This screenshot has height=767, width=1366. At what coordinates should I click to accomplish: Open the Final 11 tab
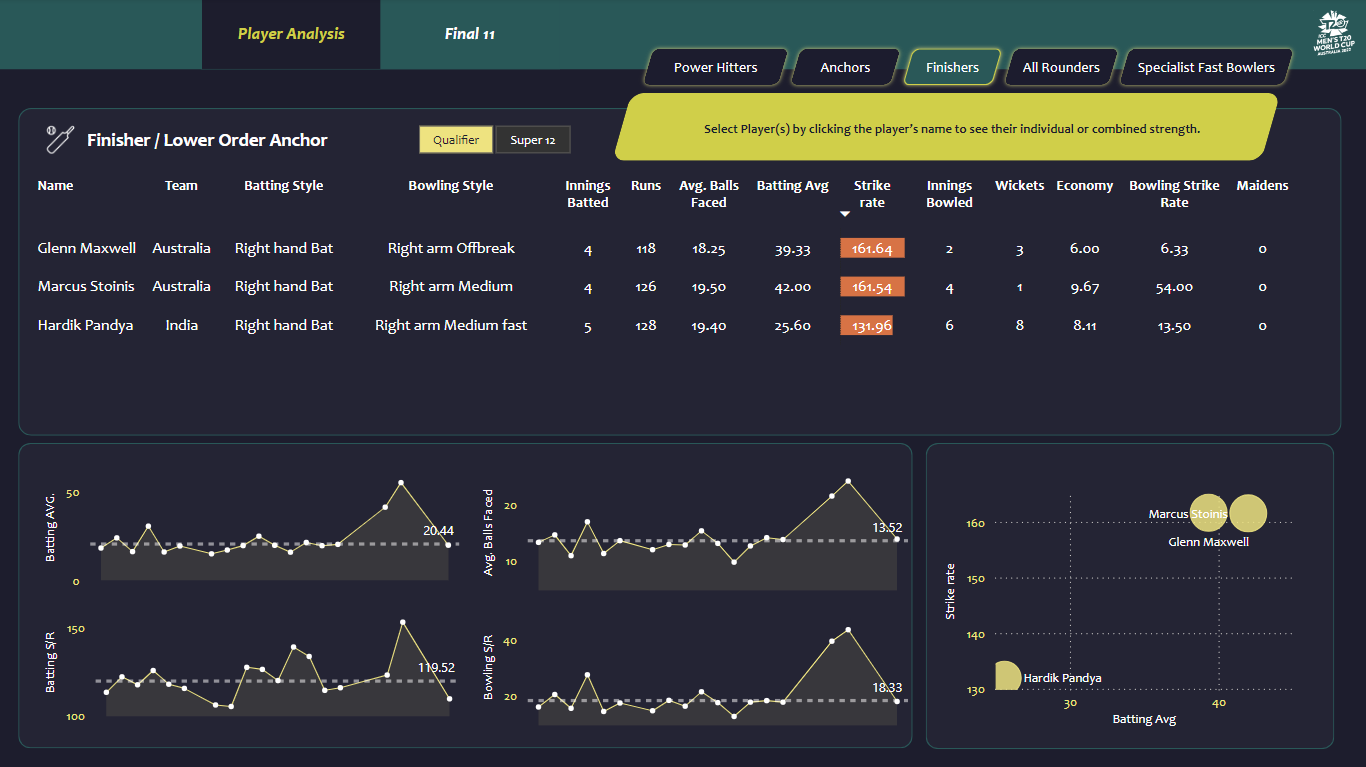(x=470, y=34)
